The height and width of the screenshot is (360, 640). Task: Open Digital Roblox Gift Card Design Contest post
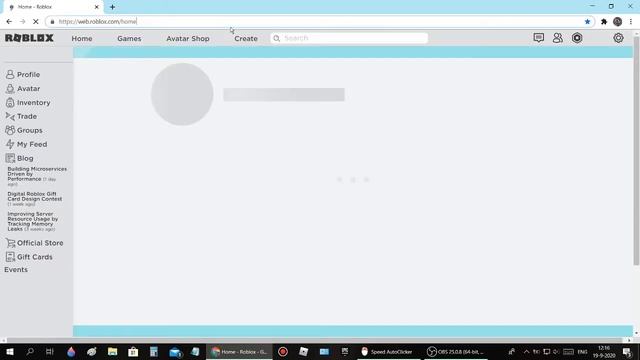tap(35, 198)
